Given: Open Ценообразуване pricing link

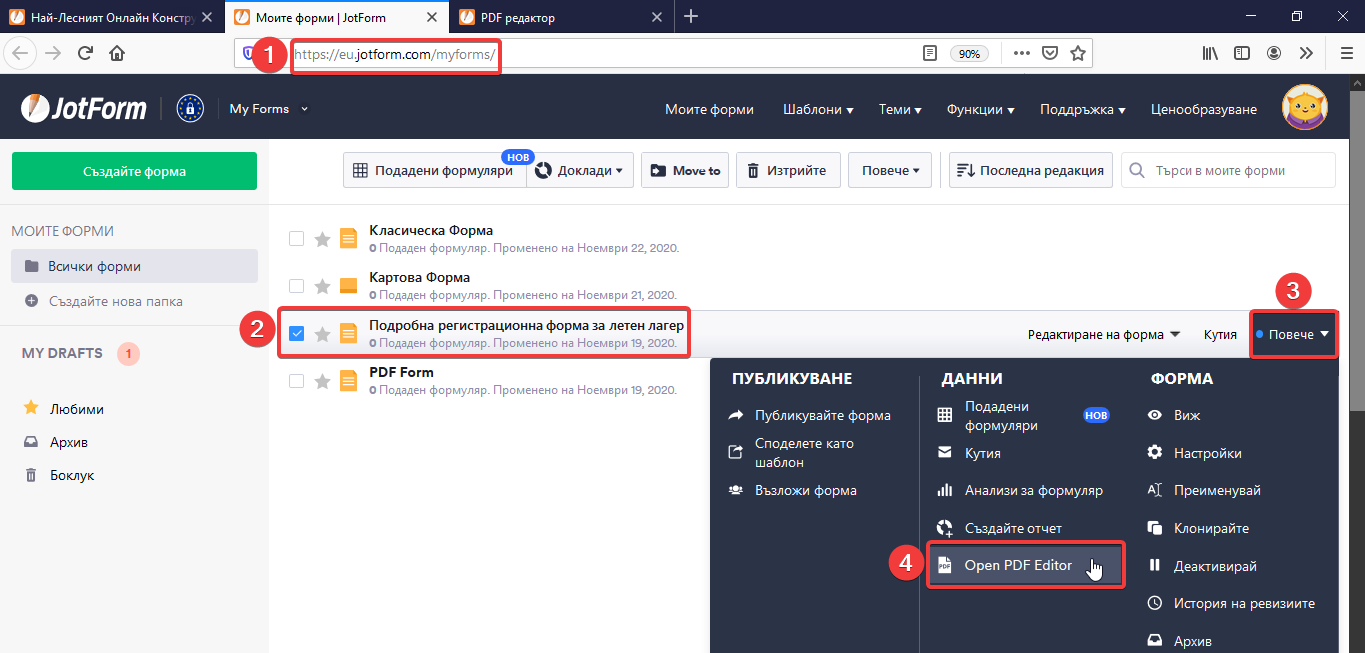Looking at the screenshot, I should pyautogui.click(x=1203, y=110).
